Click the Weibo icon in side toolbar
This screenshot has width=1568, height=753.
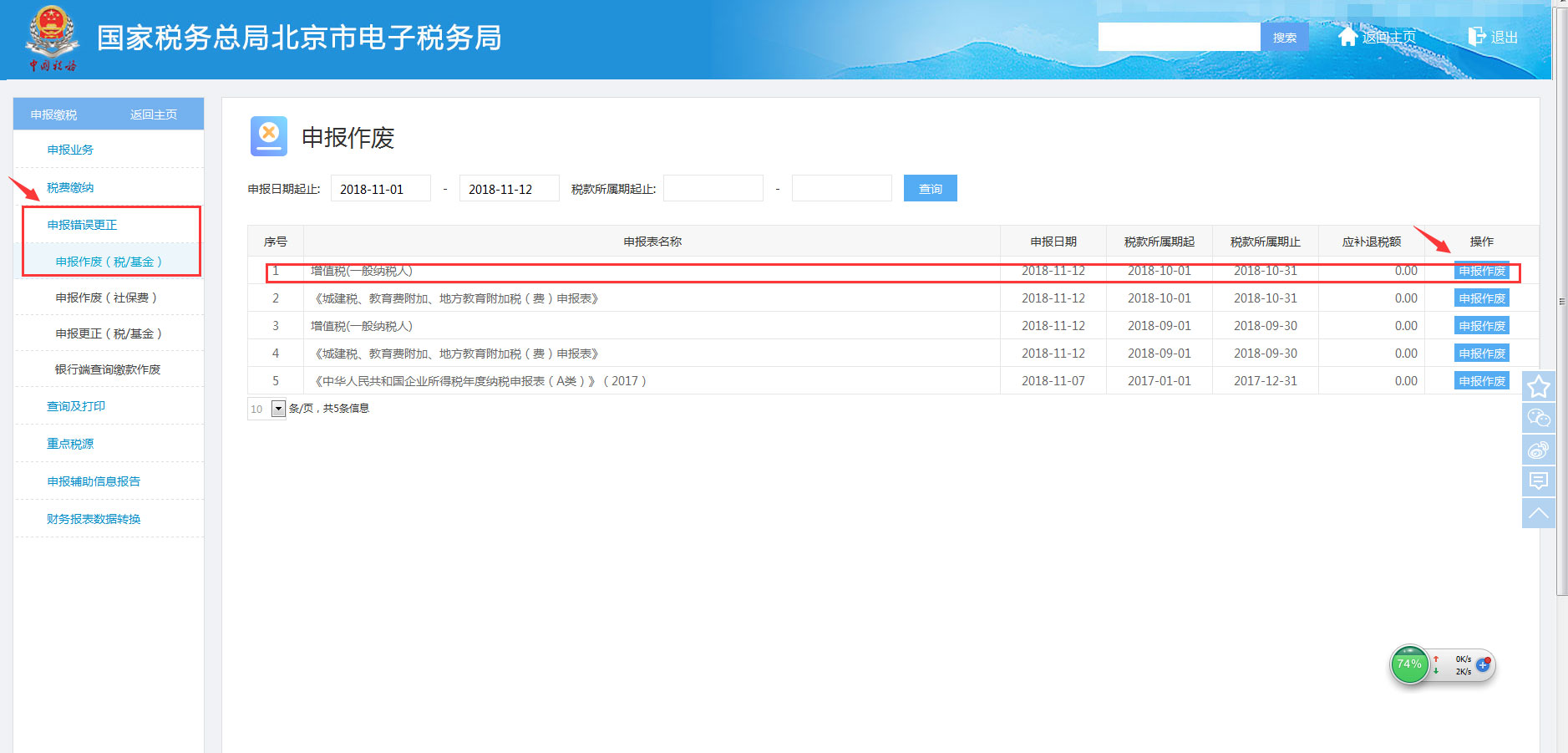pyautogui.click(x=1538, y=450)
